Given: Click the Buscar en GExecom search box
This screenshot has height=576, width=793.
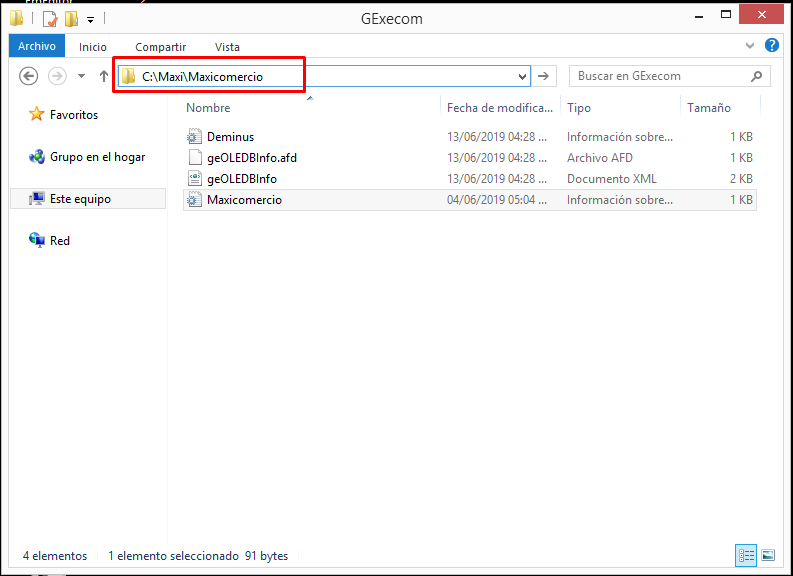Looking at the screenshot, I should tap(670, 76).
